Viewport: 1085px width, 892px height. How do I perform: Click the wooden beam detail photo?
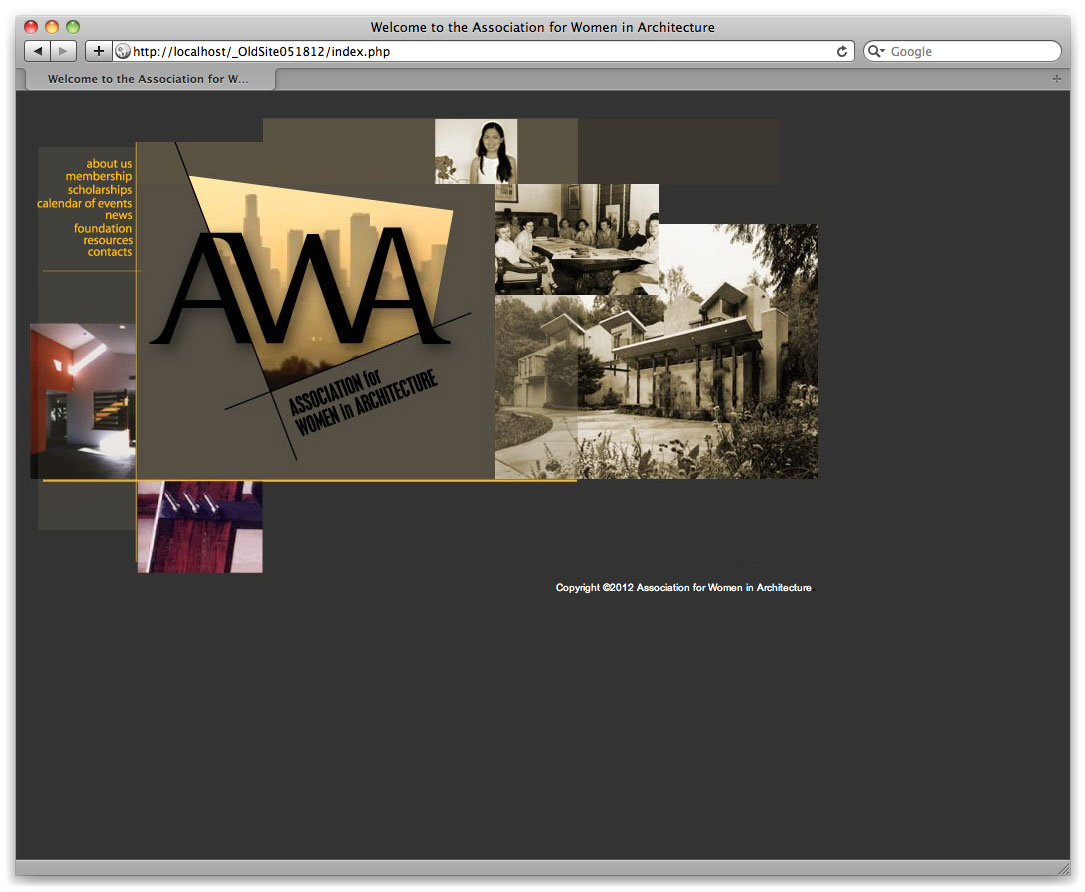tap(200, 527)
